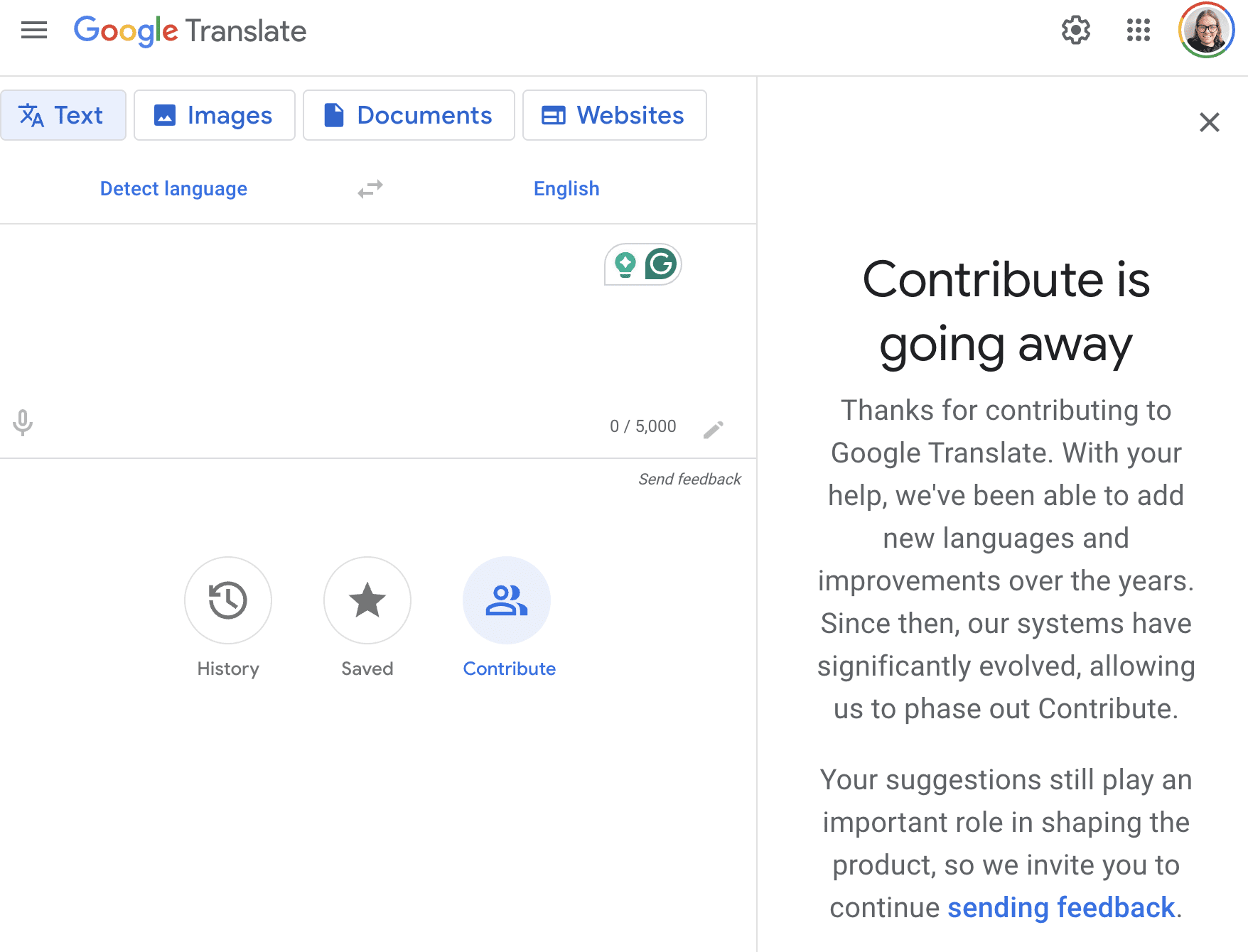Screen dimensions: 1248x952
Task: Turn on handwriting pencil input
Action: point(713,429)
